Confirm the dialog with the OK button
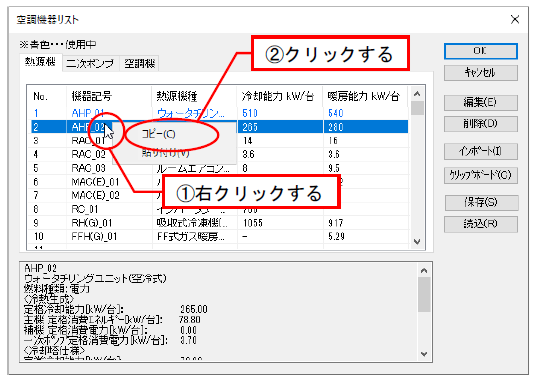 click(x=481, y=51)
